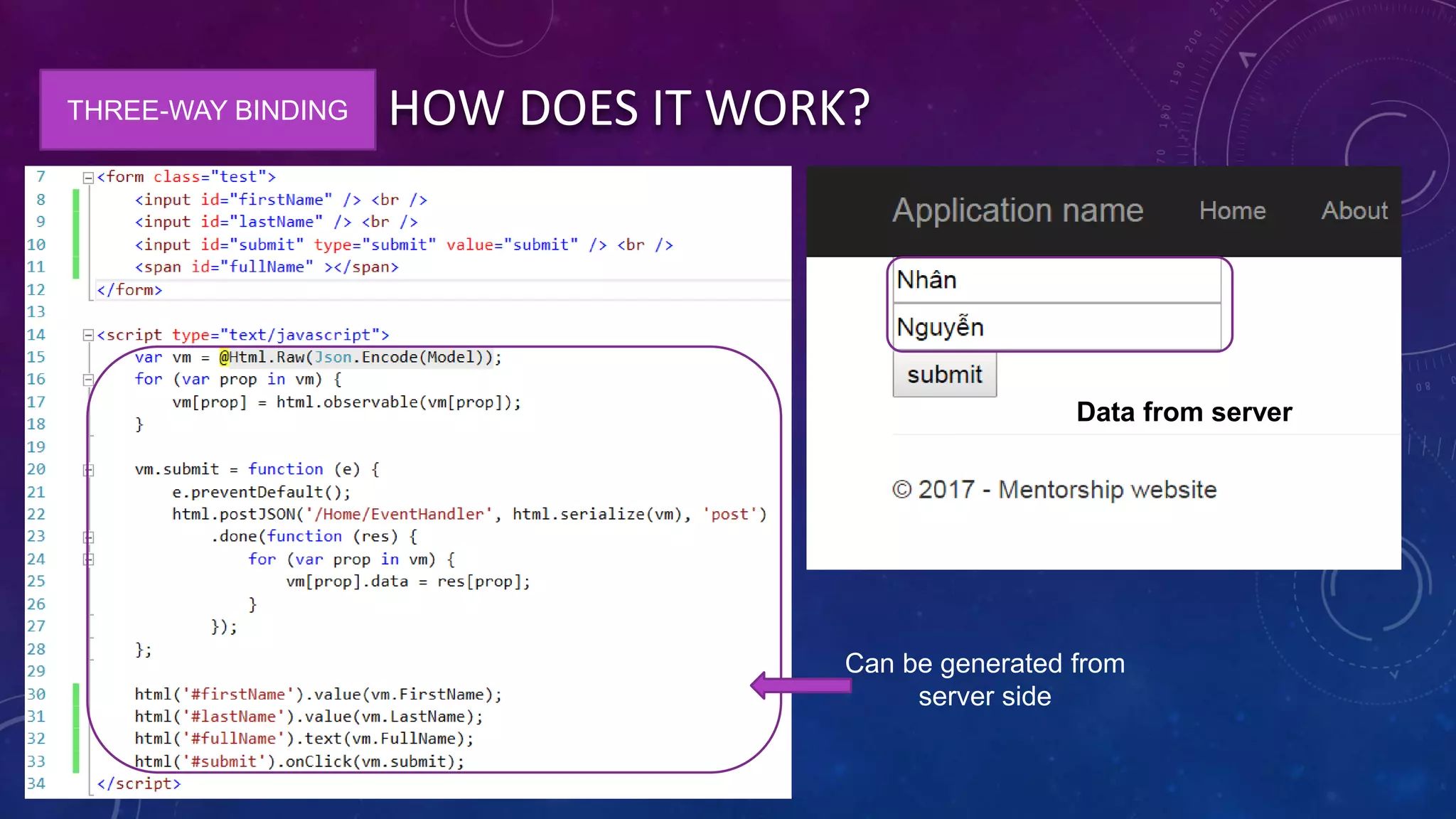
Task: Click the last name input containing Nguyễn
Action: pos(1056,327)
